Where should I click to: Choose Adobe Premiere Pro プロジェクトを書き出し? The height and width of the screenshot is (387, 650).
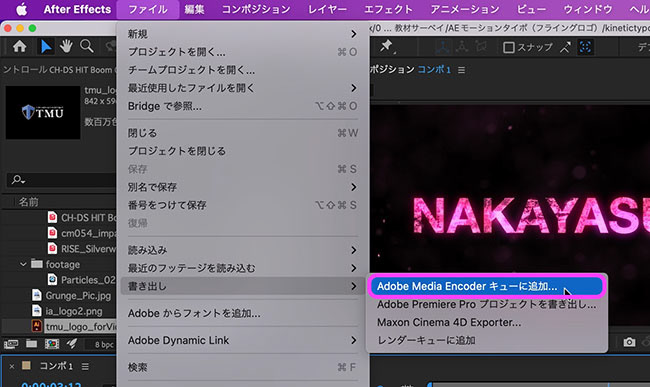[487, 304]
